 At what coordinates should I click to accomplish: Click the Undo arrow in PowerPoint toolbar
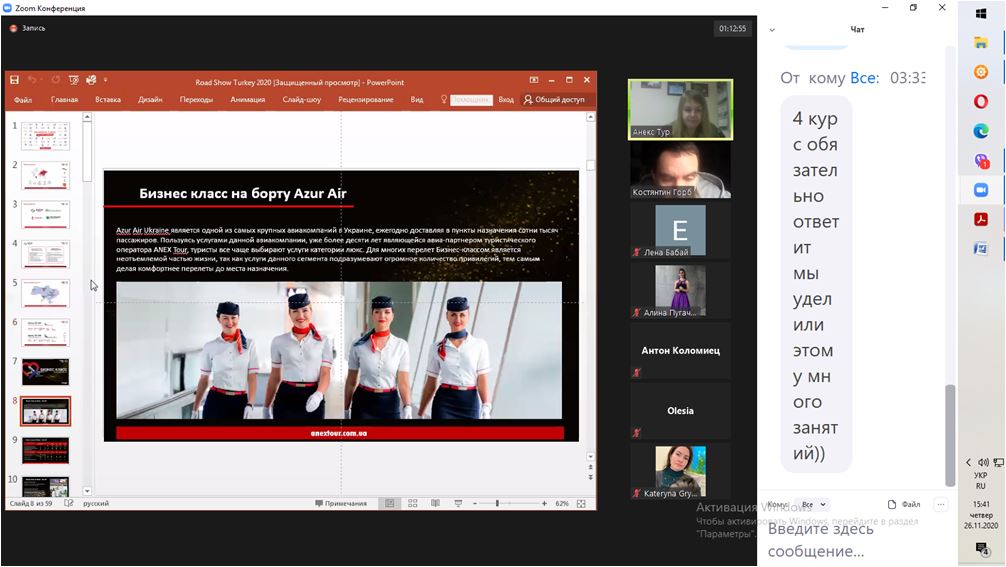33,80
